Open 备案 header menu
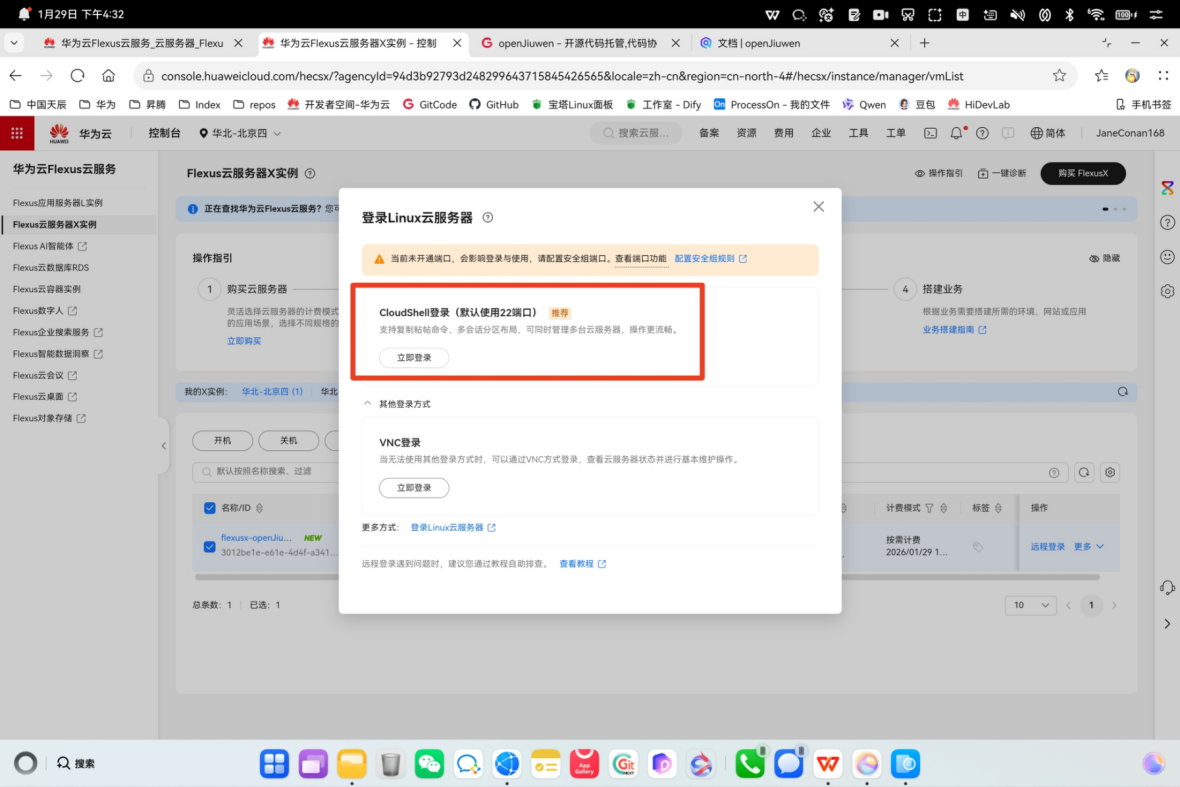Image resolution: width=1180 pixels, height=787 pixels. click(709, 133)
